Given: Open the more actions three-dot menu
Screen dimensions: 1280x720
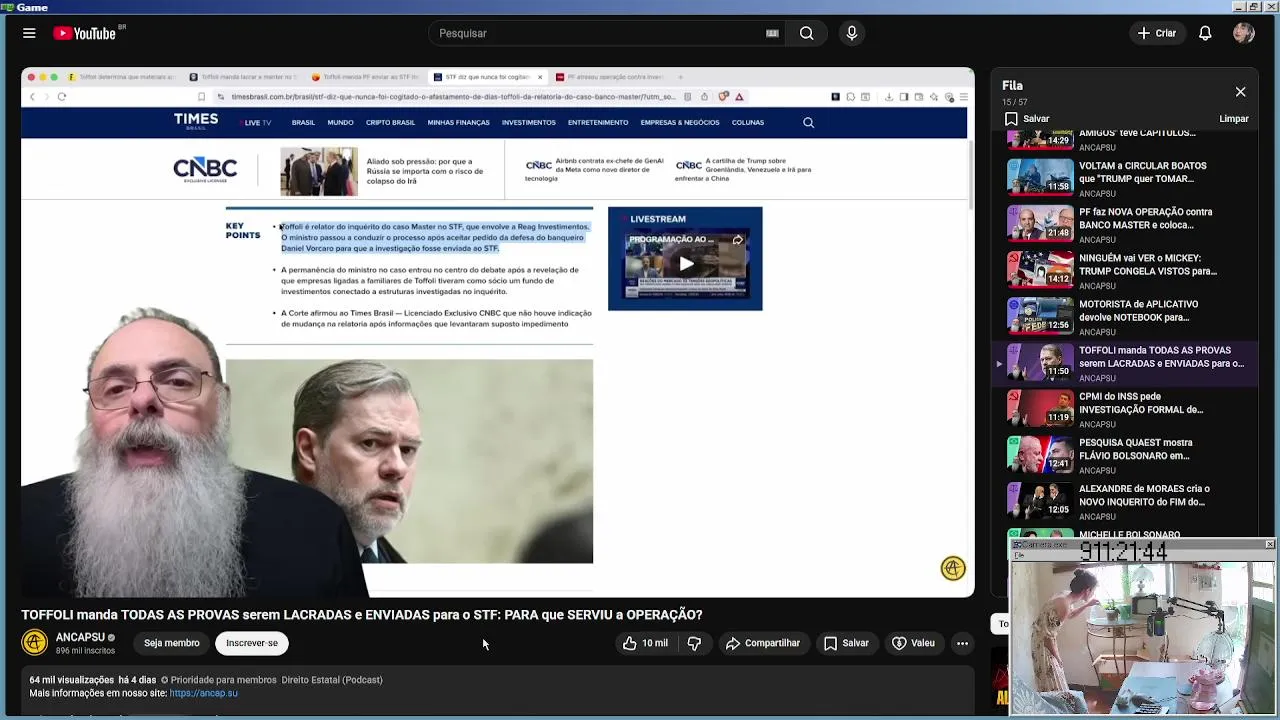Looking at the screenshot, I should coord(962,643).
